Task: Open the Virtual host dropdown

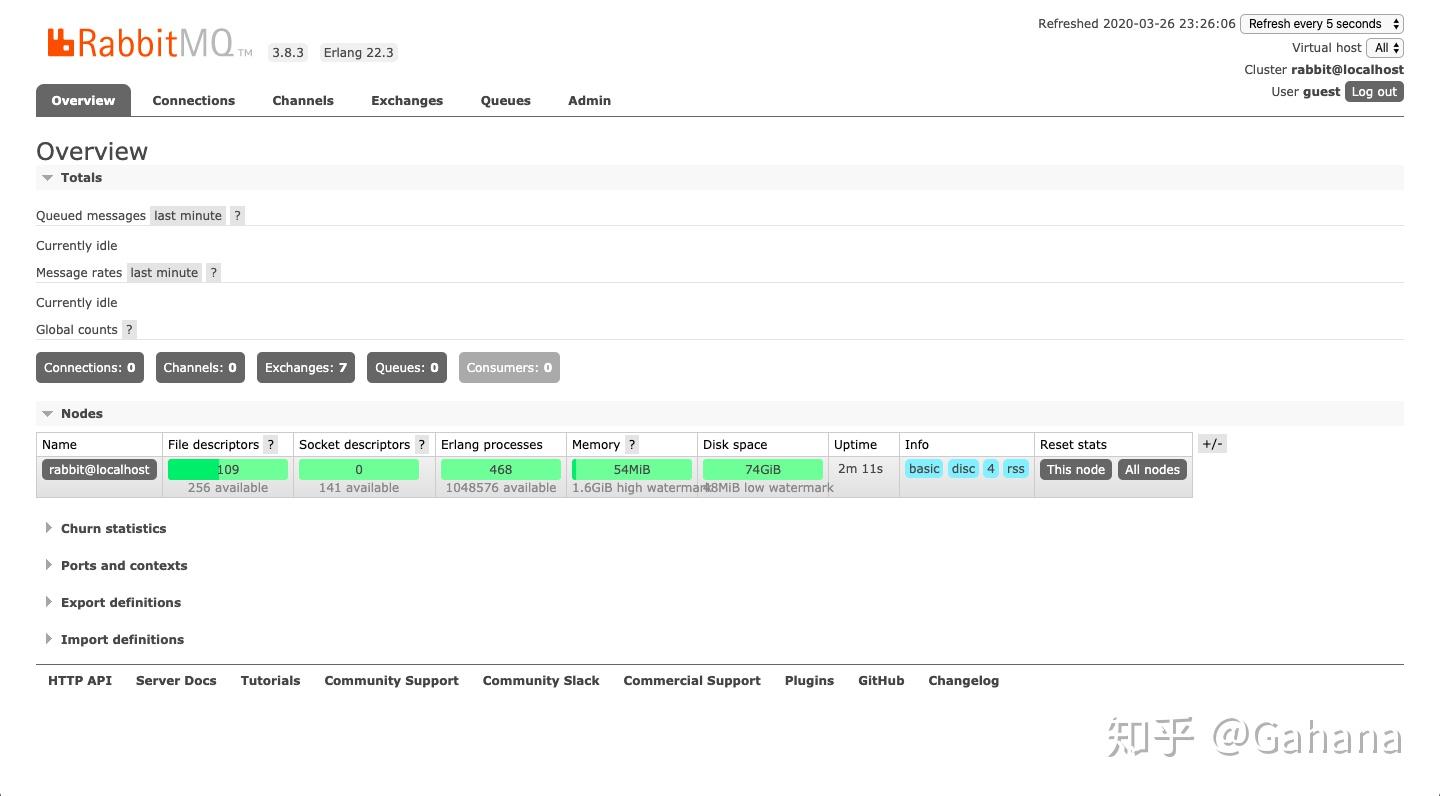Action: tap(1387, 47)
